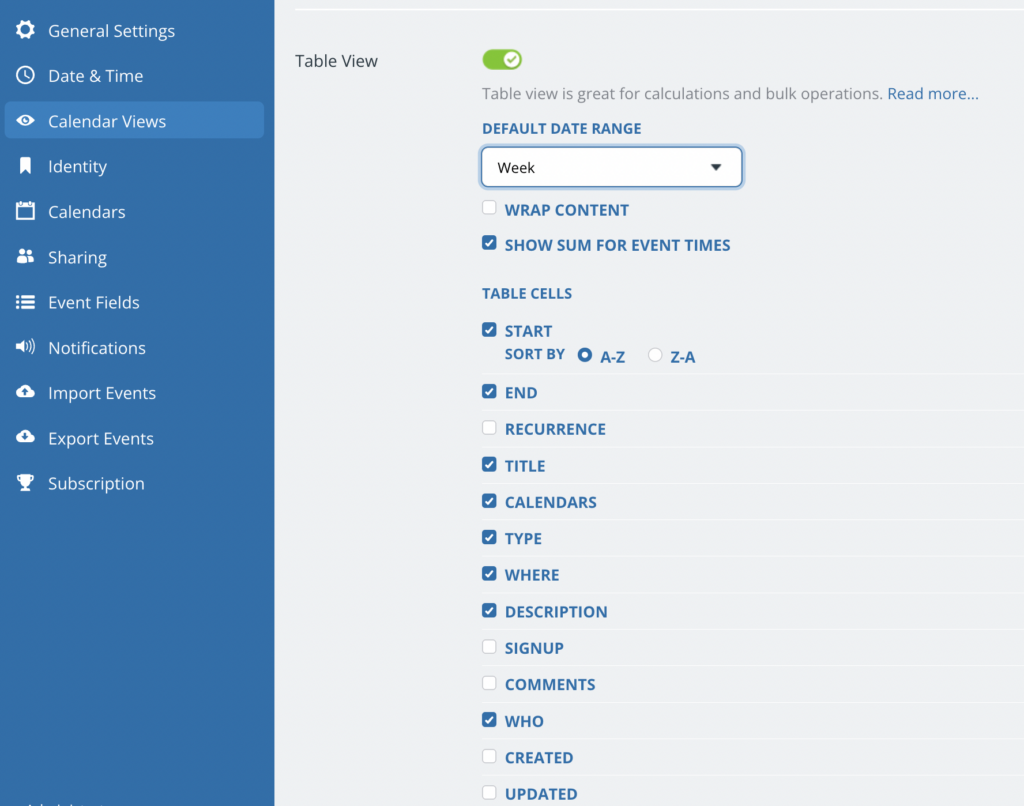Uncheck the Description checkbox
This screenshot has height=806, width=1024.
tap(489, 610)
